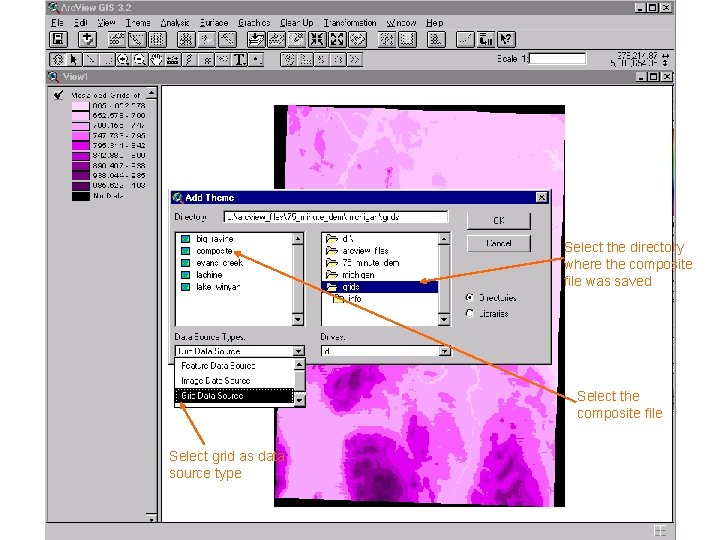Choose Grid Data Source from the list
This screenshot has height=540, width=720.
pos(234,396)
